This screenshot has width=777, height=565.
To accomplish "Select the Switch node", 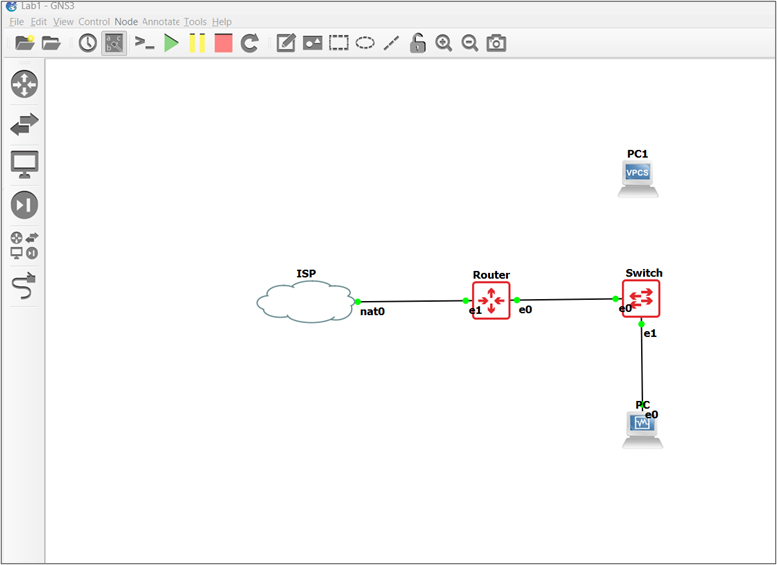I will click(x=641, y=298).
